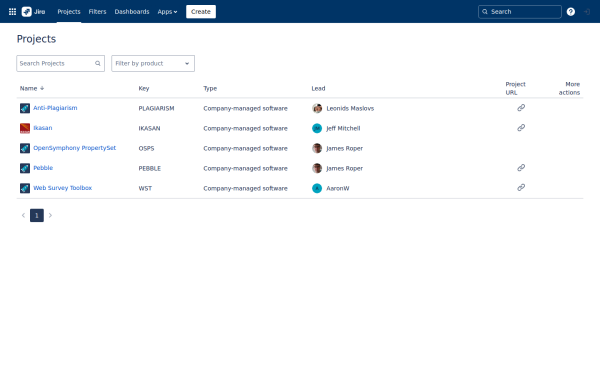The image size is (600, 375).
Task: Click Jeff Mitchell lead name
Action: coord(343,128)
